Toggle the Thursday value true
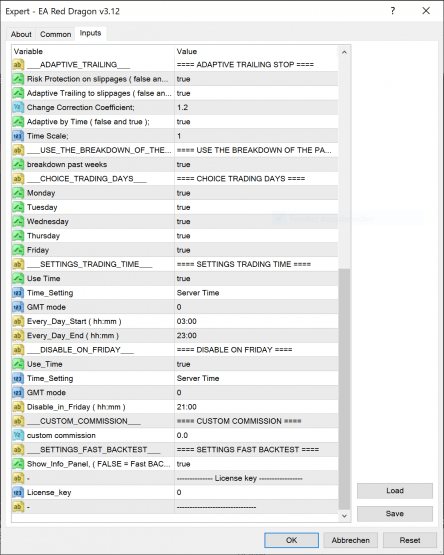 (x=256, y=236)
